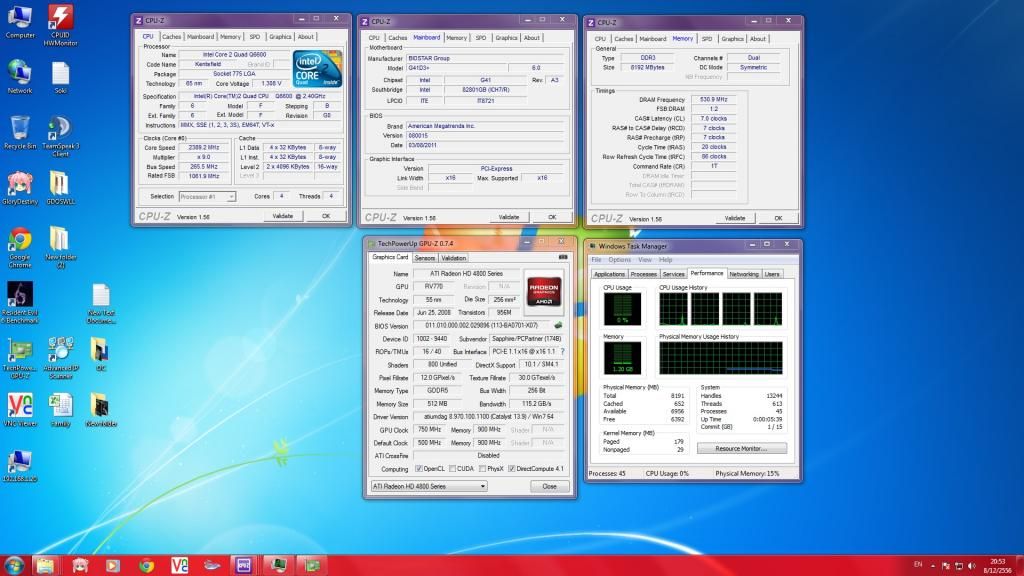Click the Radeon logo in GPU-Z
Viewport: 1024px width, 576px height.
(x=544, y=291)
